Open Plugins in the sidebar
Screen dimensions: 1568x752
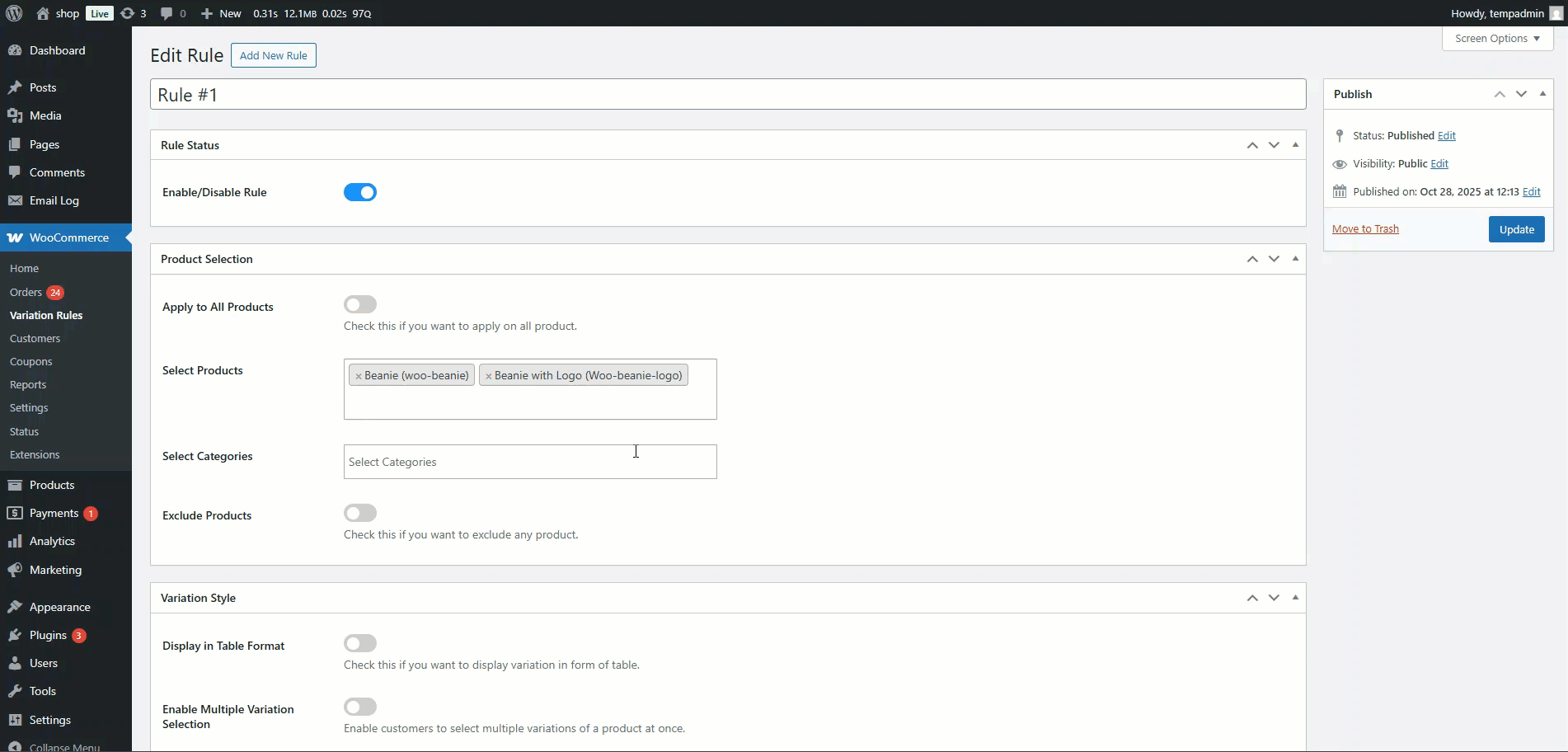coord(48,635)
